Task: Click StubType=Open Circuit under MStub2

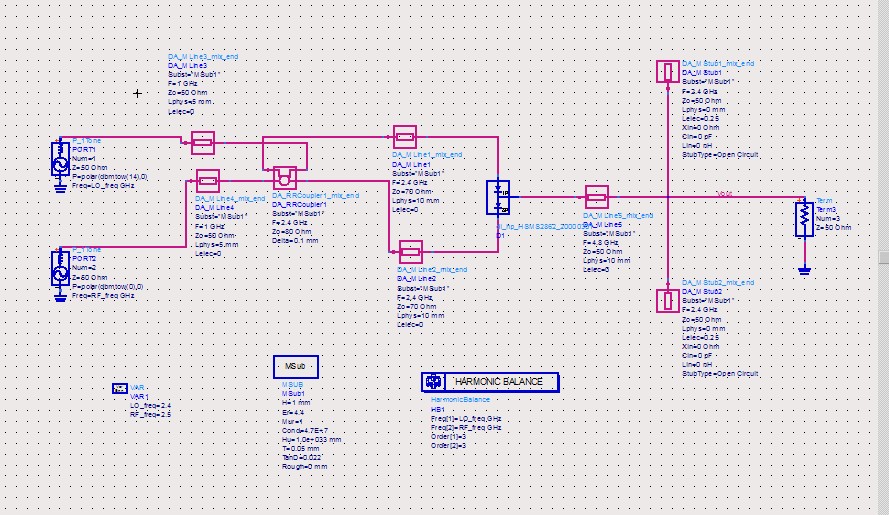Action: 720,374
